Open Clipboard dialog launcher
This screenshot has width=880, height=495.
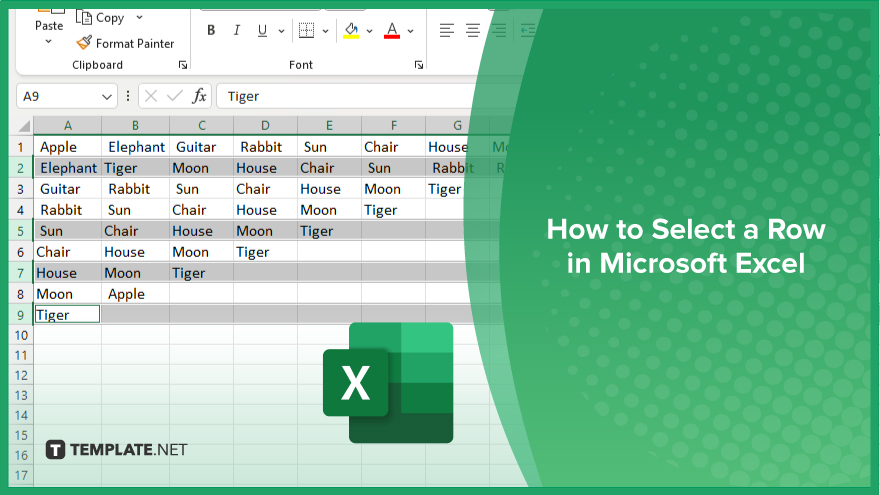tap(183, 65)
